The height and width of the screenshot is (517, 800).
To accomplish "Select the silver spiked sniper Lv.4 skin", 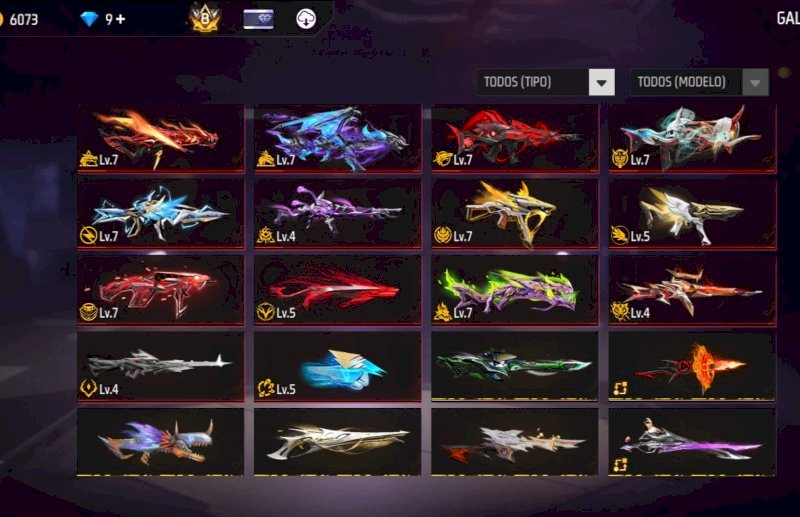I will pyautogui.click(x=161, y=366).
